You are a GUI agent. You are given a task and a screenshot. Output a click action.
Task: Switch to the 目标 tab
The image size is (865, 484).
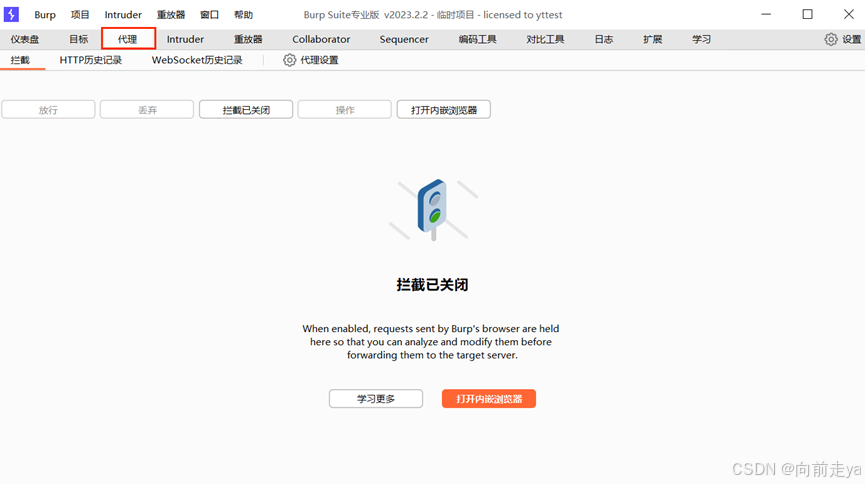tap(78, 39)
